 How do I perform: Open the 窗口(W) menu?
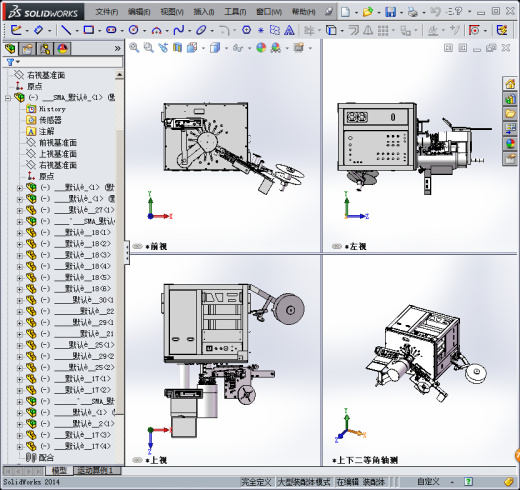pyautogui.click(x=269, y=12)
